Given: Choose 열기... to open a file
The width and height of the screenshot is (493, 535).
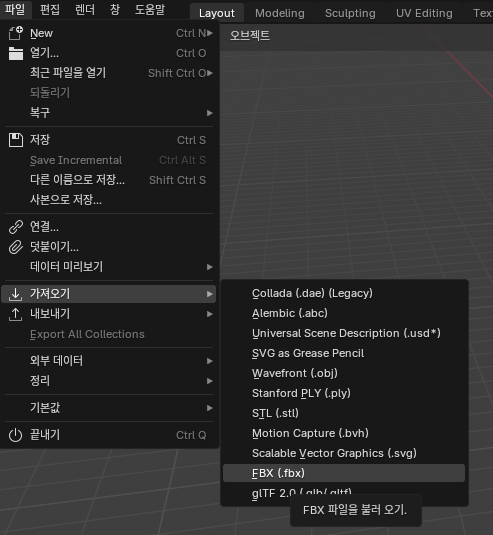Looking at the screenshot, I should (108, 53).
